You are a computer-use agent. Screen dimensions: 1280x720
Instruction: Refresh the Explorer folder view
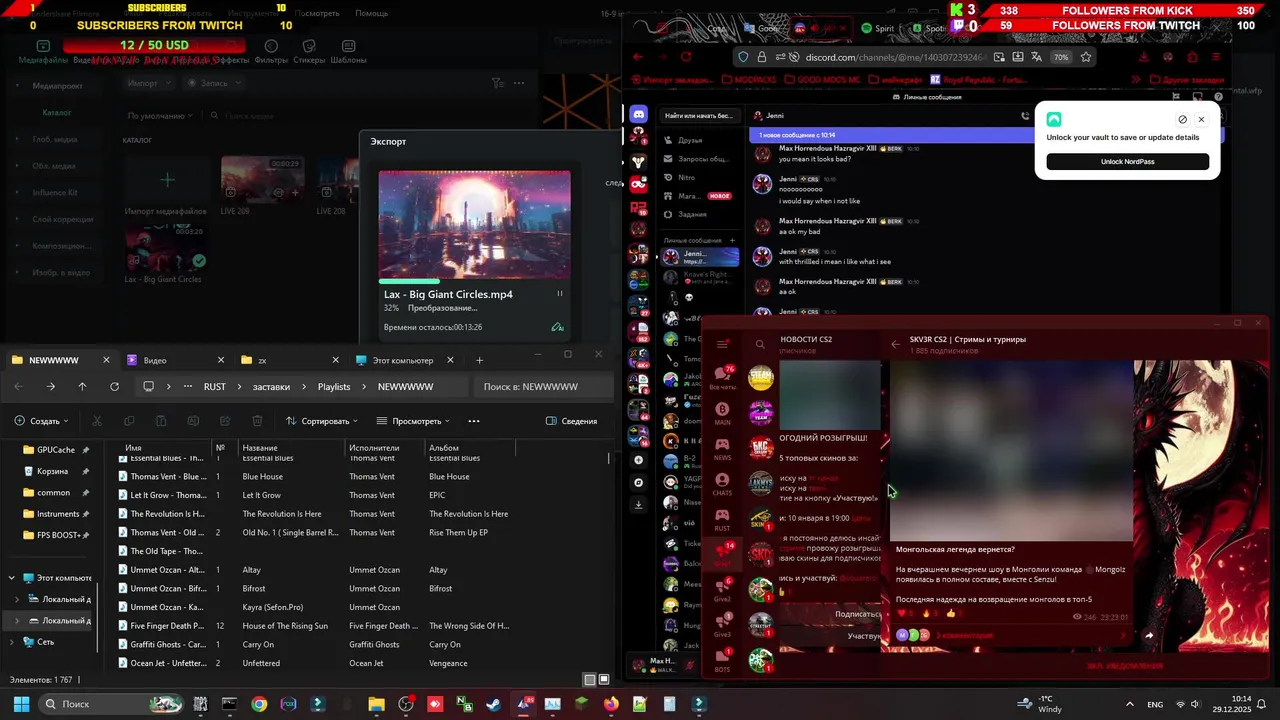(114, 387)
